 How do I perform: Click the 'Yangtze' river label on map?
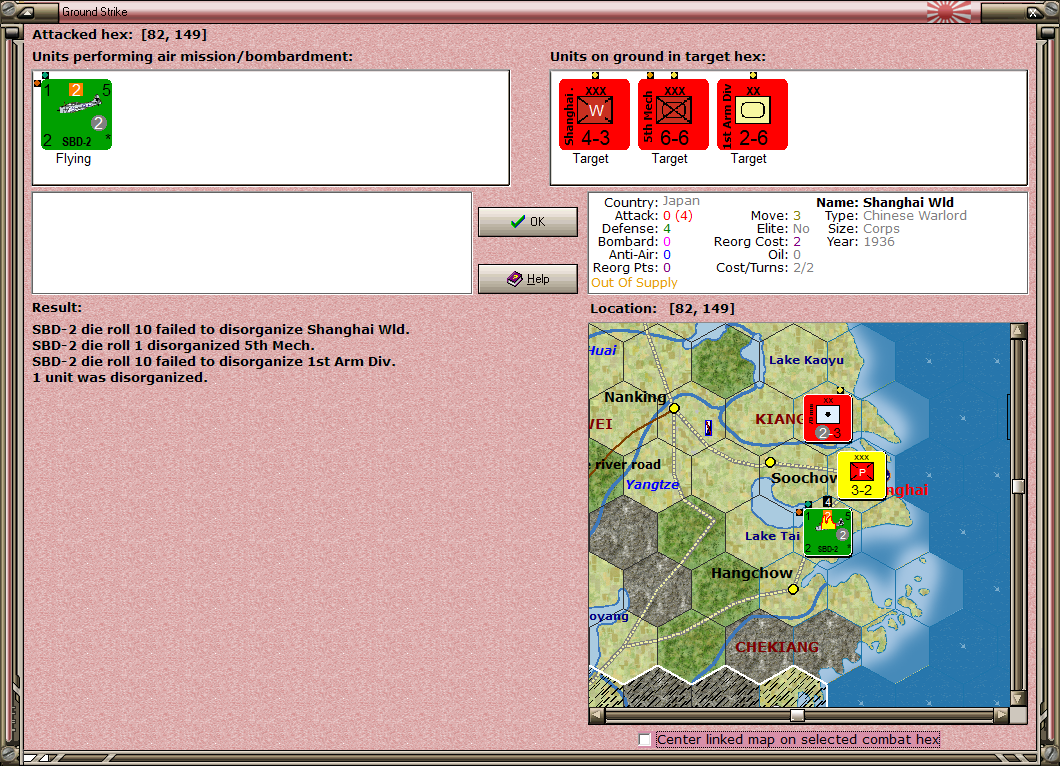click(652, 485)
